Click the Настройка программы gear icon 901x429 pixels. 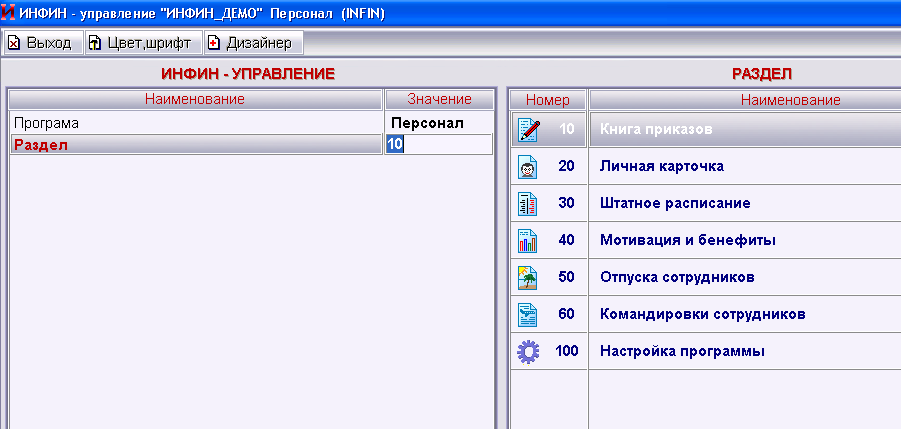tap(527, 351)
